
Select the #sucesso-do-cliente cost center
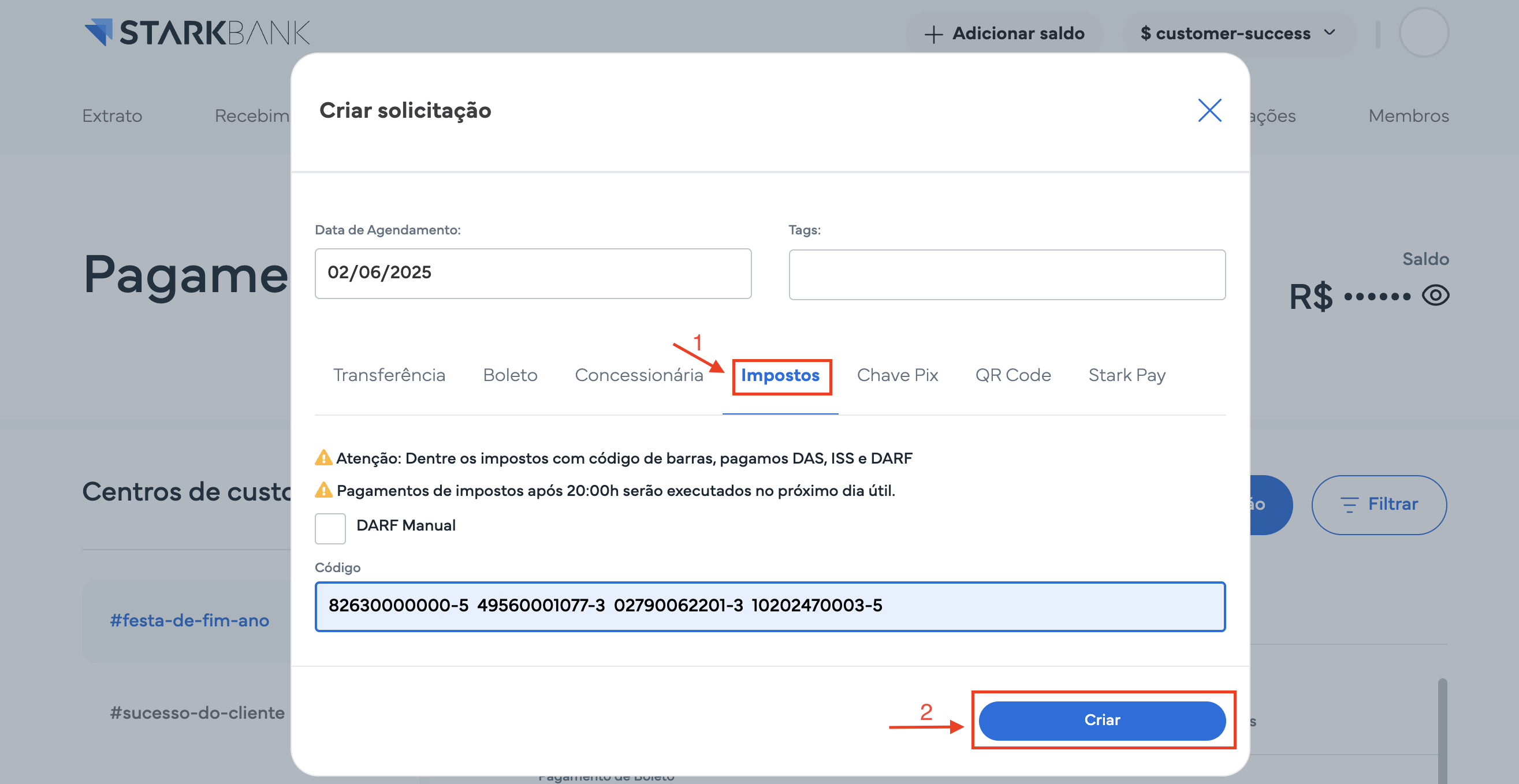tap(197, 712)
